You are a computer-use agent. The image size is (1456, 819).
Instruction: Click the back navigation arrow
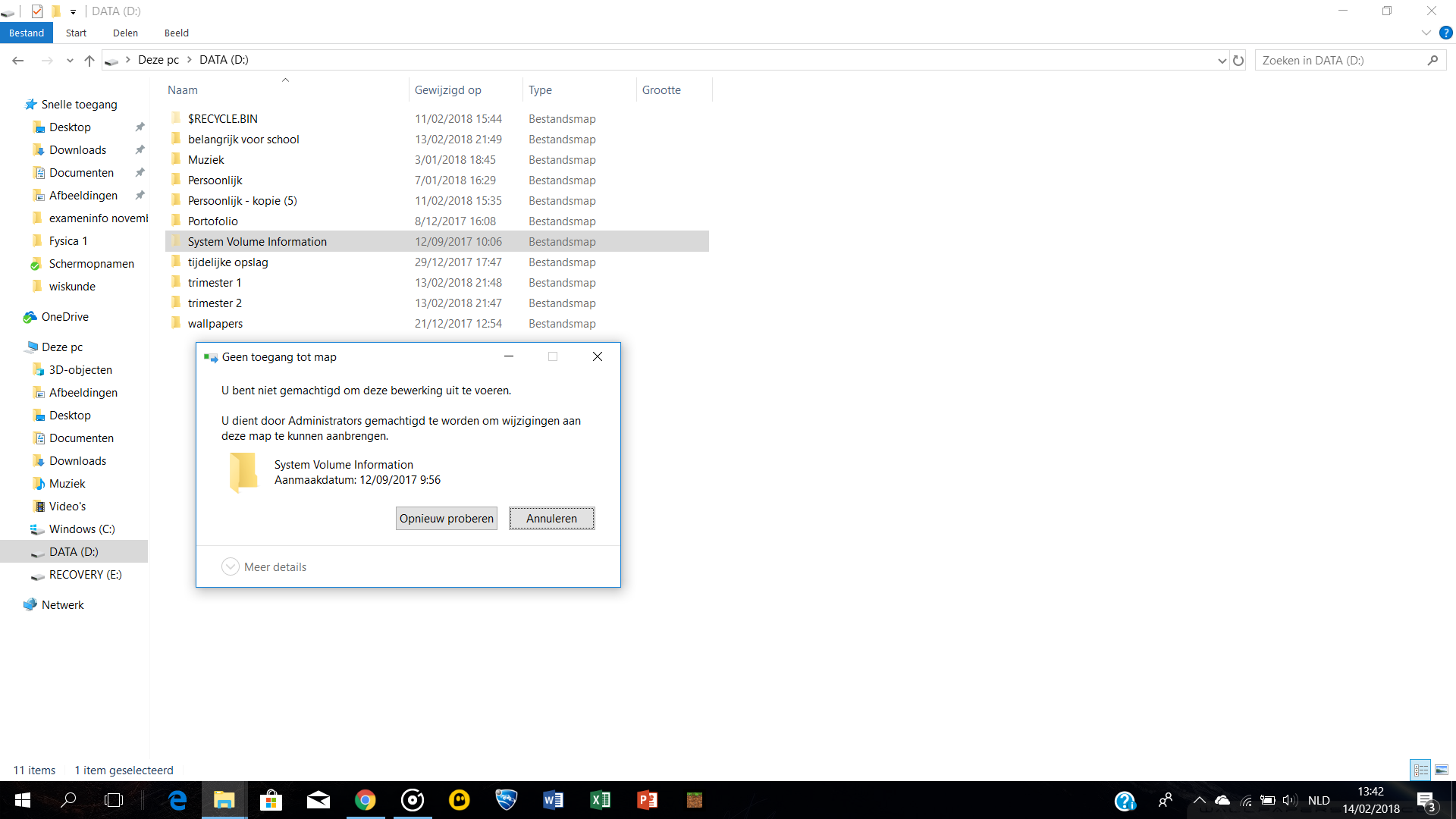(x=18, y=61)
